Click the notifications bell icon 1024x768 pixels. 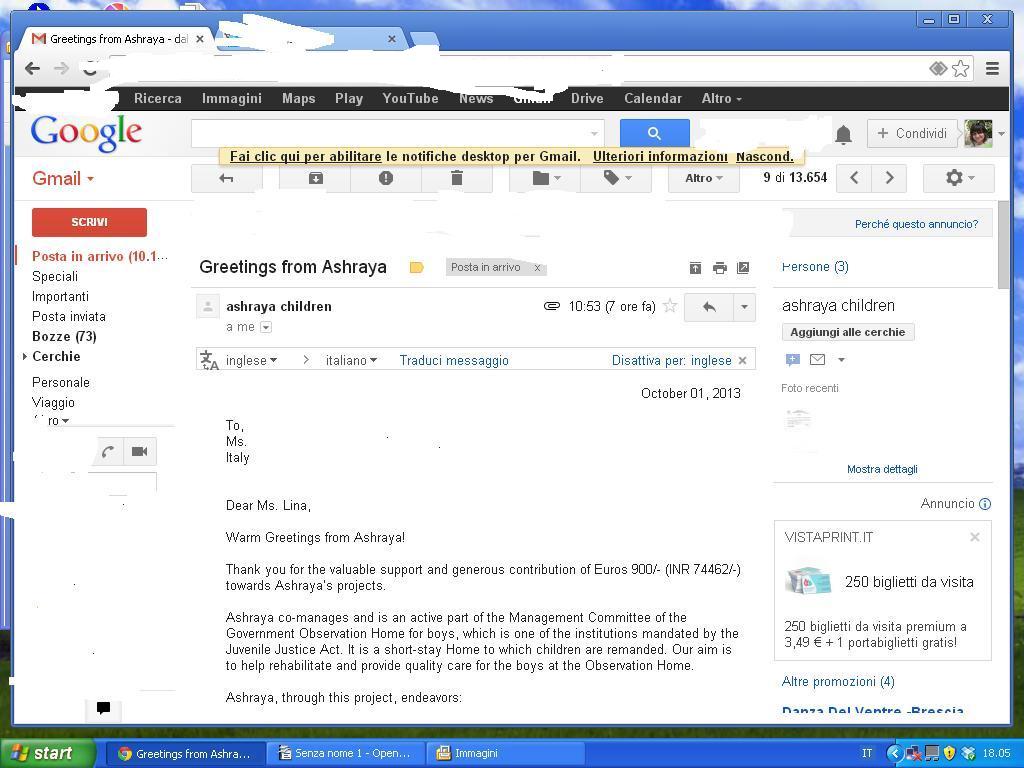[843, 134]
